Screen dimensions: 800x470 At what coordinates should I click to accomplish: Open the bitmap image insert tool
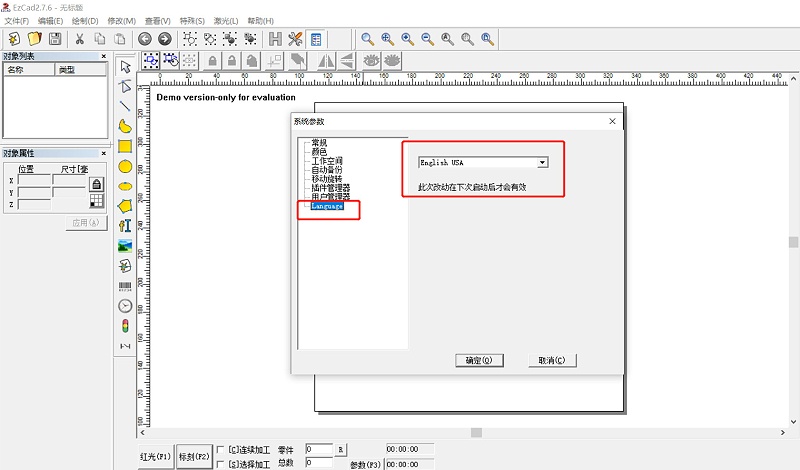point(125,245)
